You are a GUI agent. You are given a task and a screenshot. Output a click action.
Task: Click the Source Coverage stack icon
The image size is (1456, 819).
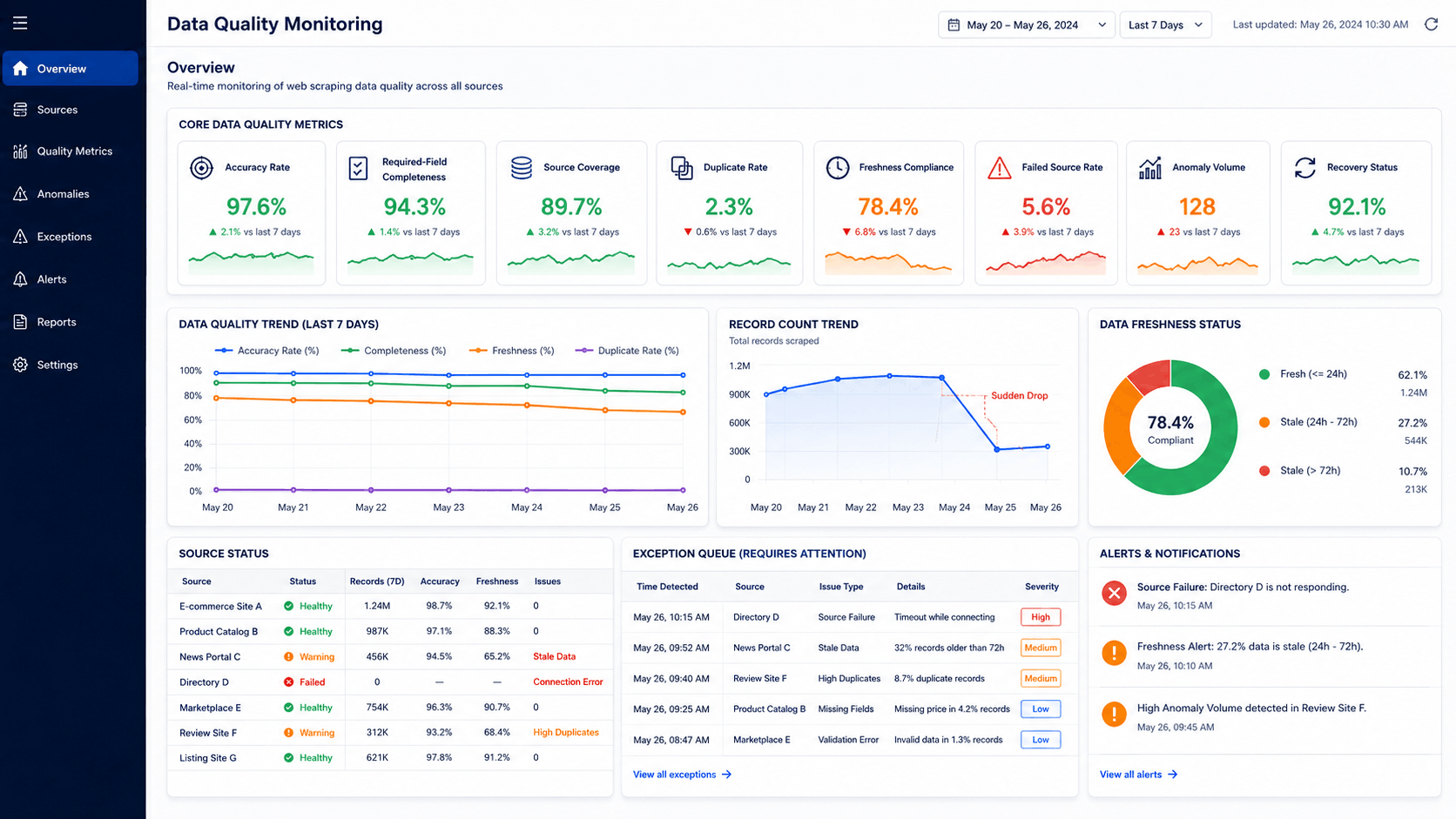(522, 168)
